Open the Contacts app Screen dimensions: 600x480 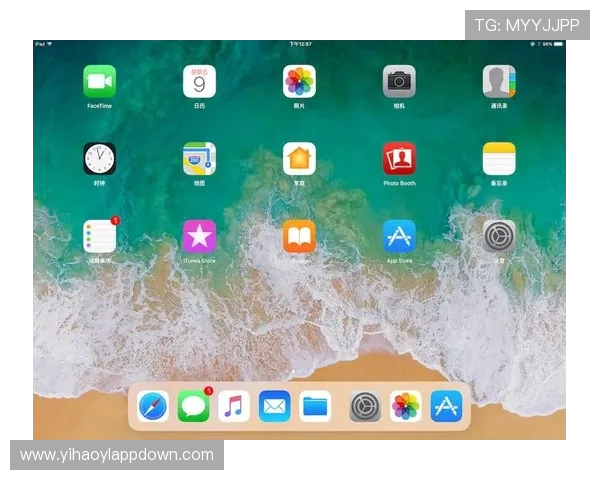coord(499,81)
